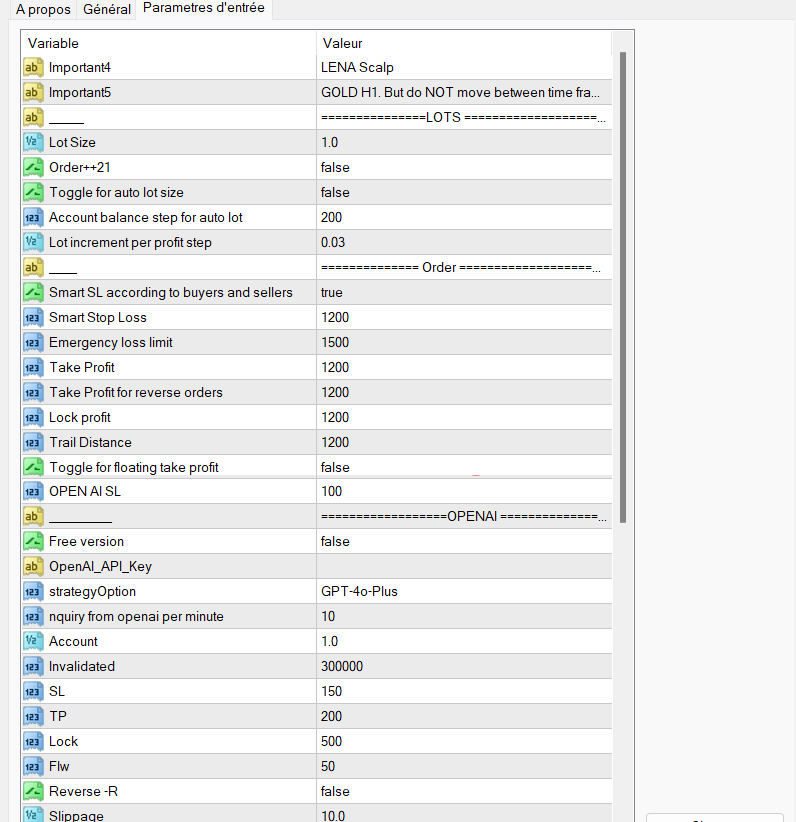Open the Reverse -R false value selector
Viewport: 796px width, 822px height.
(462, 792)
